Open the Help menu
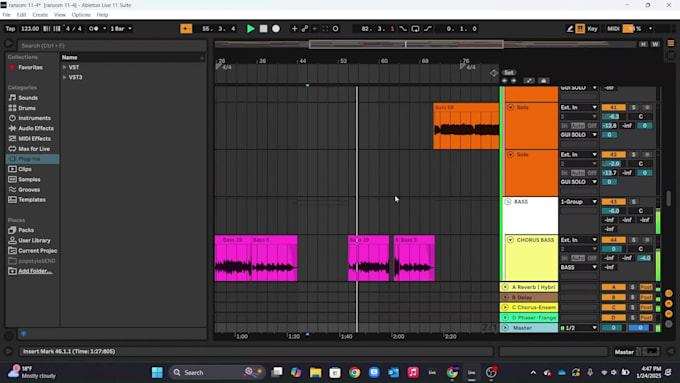The image size is (680, 383). click(x=102, y=15)
